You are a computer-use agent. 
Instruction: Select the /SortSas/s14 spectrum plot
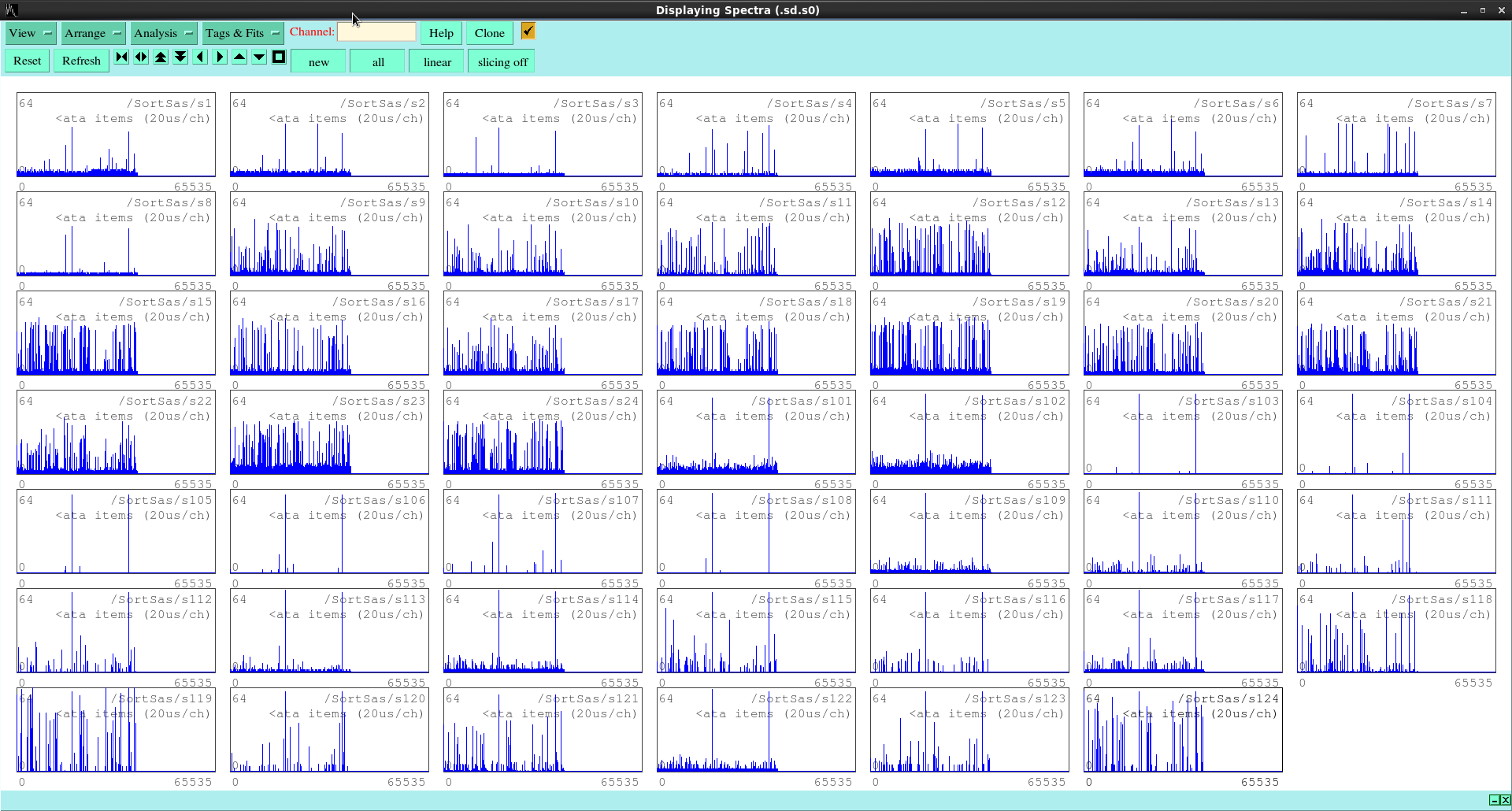click(x=1396, y=234)
